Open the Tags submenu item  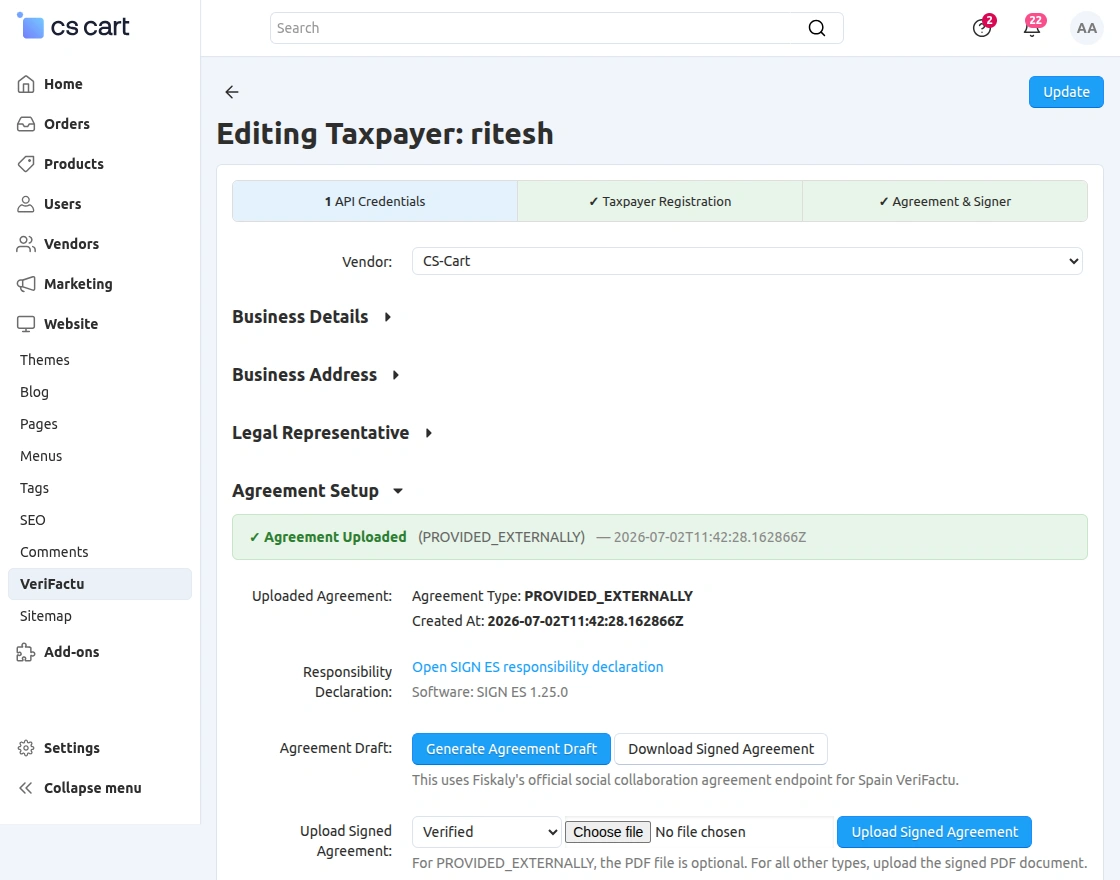[x=34, y=489]
